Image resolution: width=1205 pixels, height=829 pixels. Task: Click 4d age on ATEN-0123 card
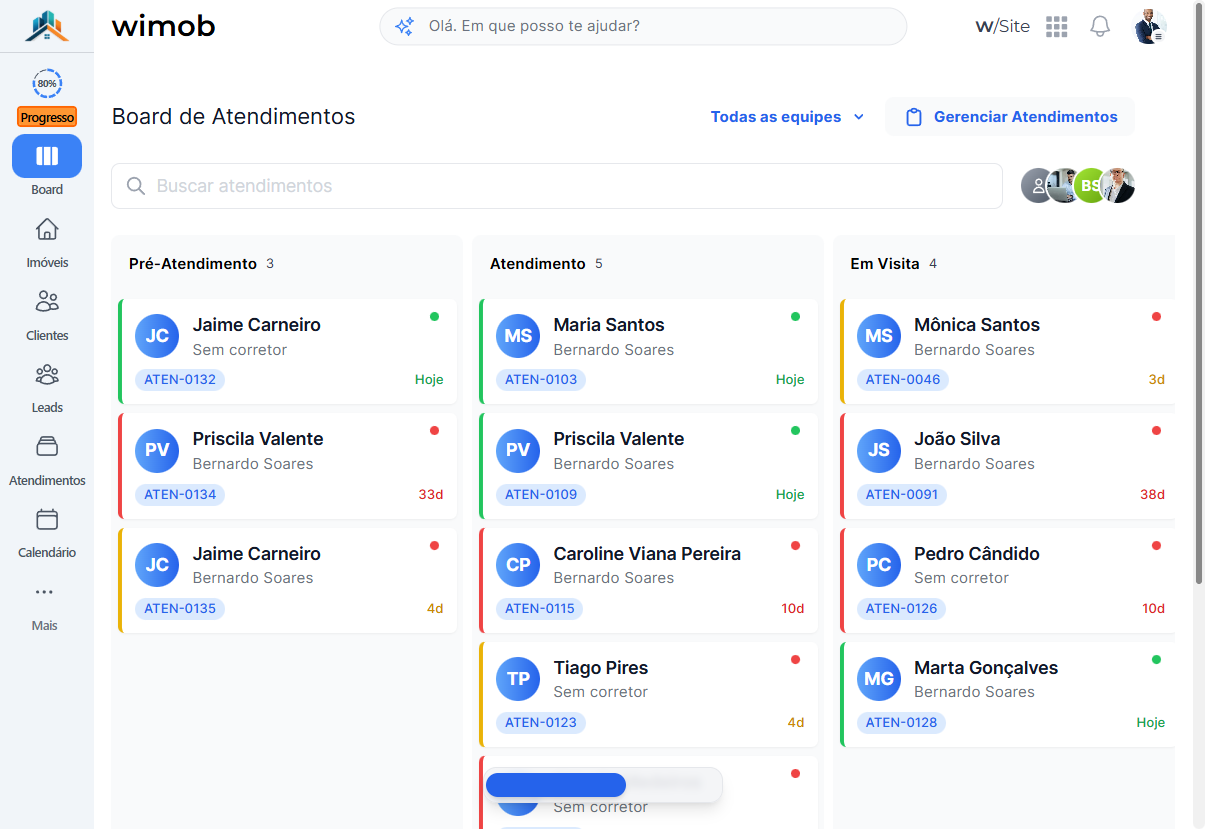[796, 723]
